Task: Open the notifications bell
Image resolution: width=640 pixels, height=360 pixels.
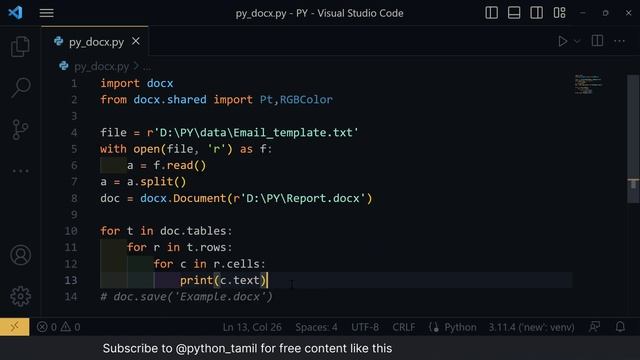Action: [620, 327]
